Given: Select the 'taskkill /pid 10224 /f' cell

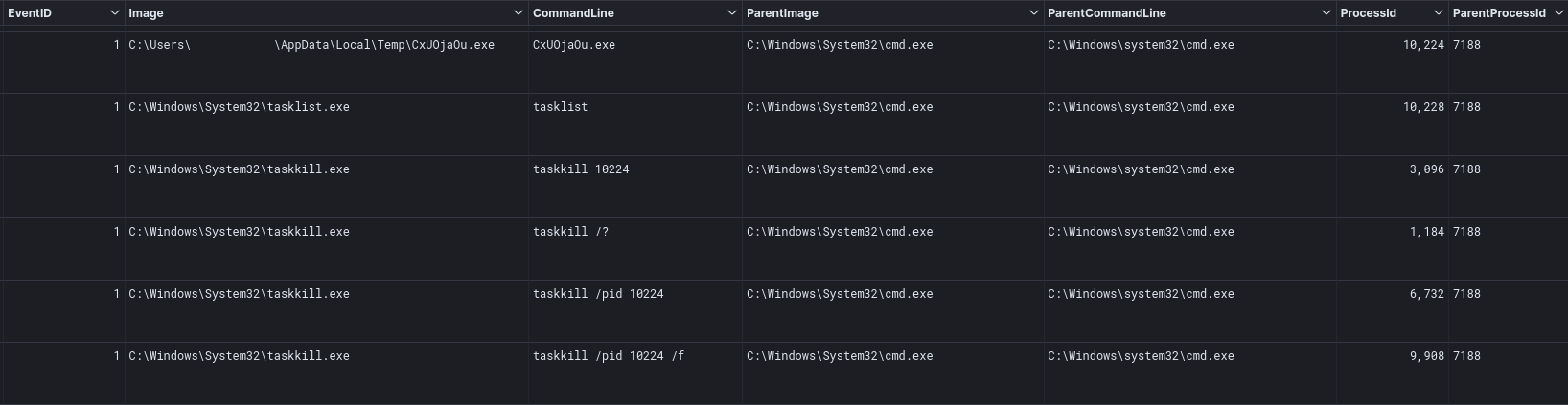Looking at the screenshot, I should pos(634,373).
